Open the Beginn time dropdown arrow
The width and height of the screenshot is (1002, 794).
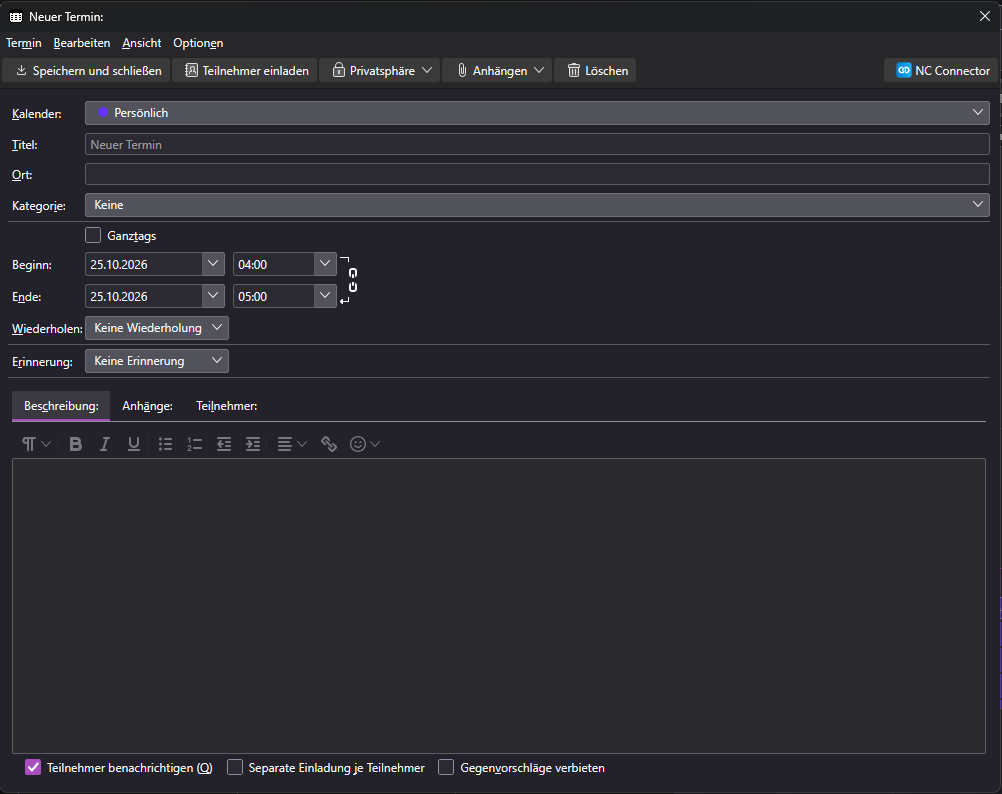coord(325,264)
